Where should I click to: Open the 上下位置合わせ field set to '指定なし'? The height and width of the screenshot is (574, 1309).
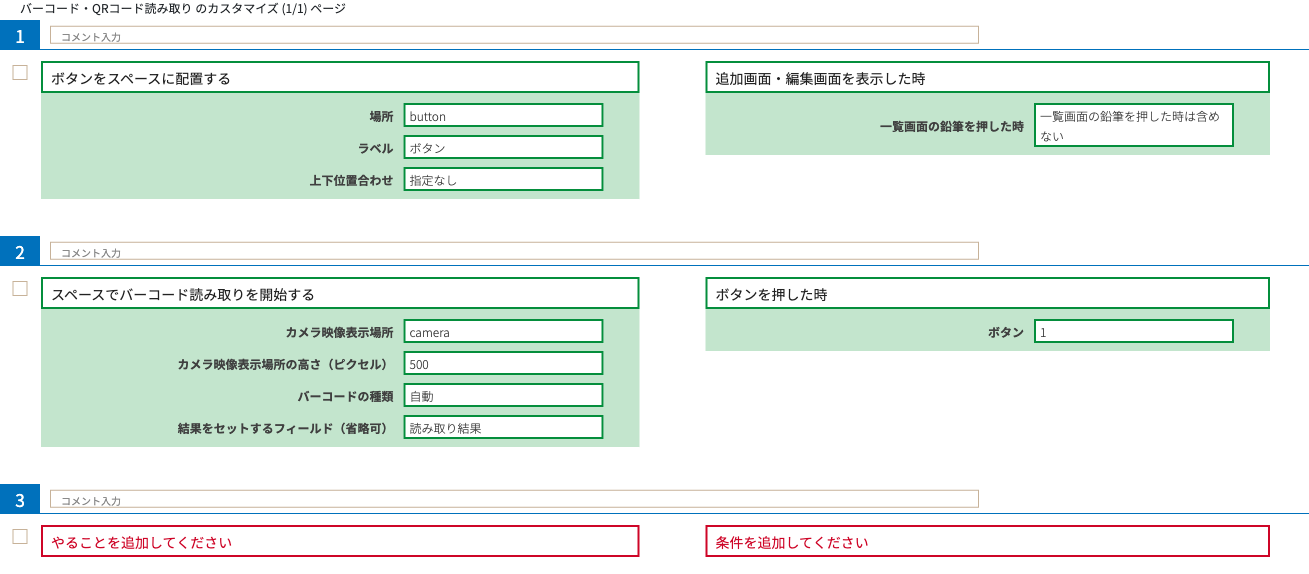(503, 180)
